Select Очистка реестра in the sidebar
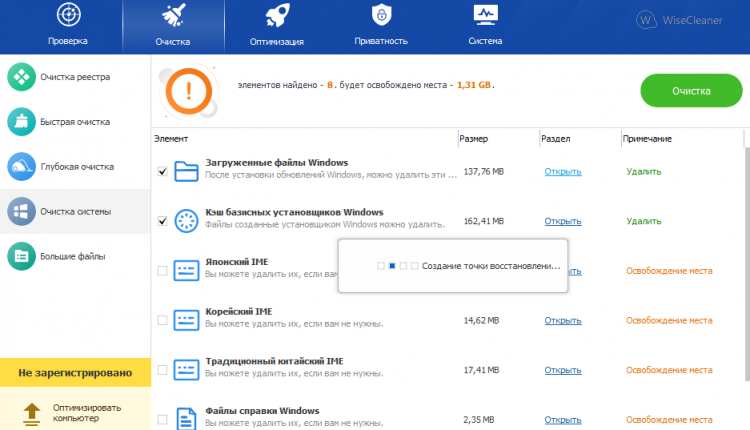Screen dimensions: 750x430 (75, 77)
